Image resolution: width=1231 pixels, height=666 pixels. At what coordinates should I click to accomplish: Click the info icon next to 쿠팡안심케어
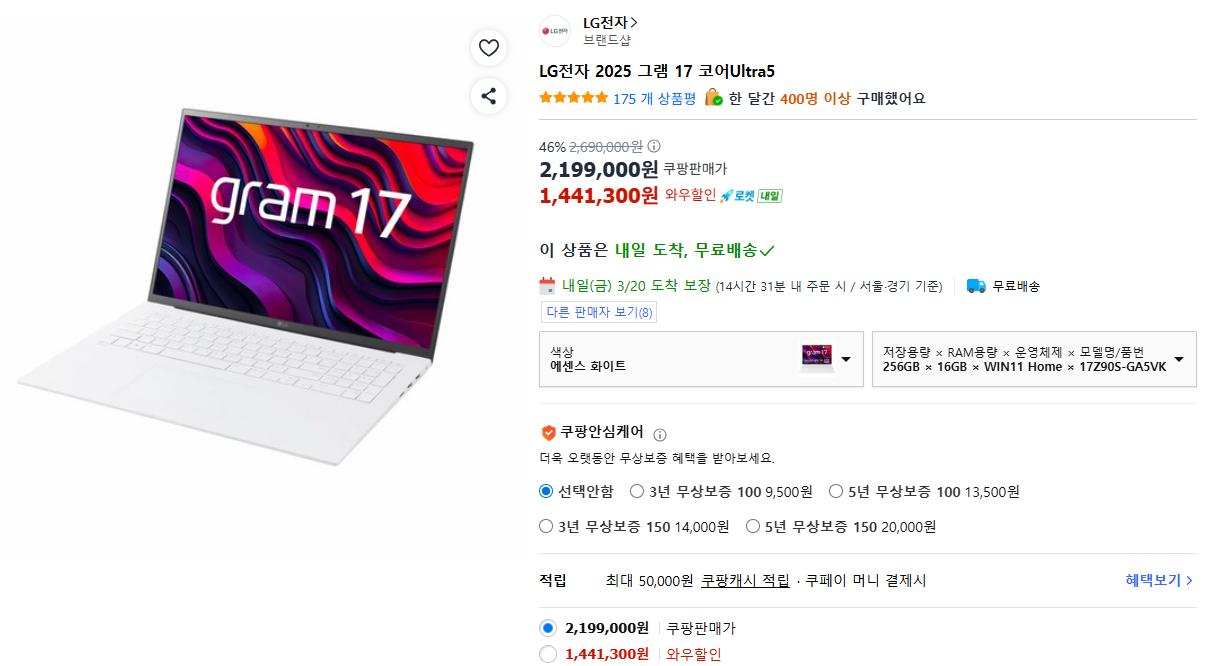pyautogui.click(x=660, y=434)
